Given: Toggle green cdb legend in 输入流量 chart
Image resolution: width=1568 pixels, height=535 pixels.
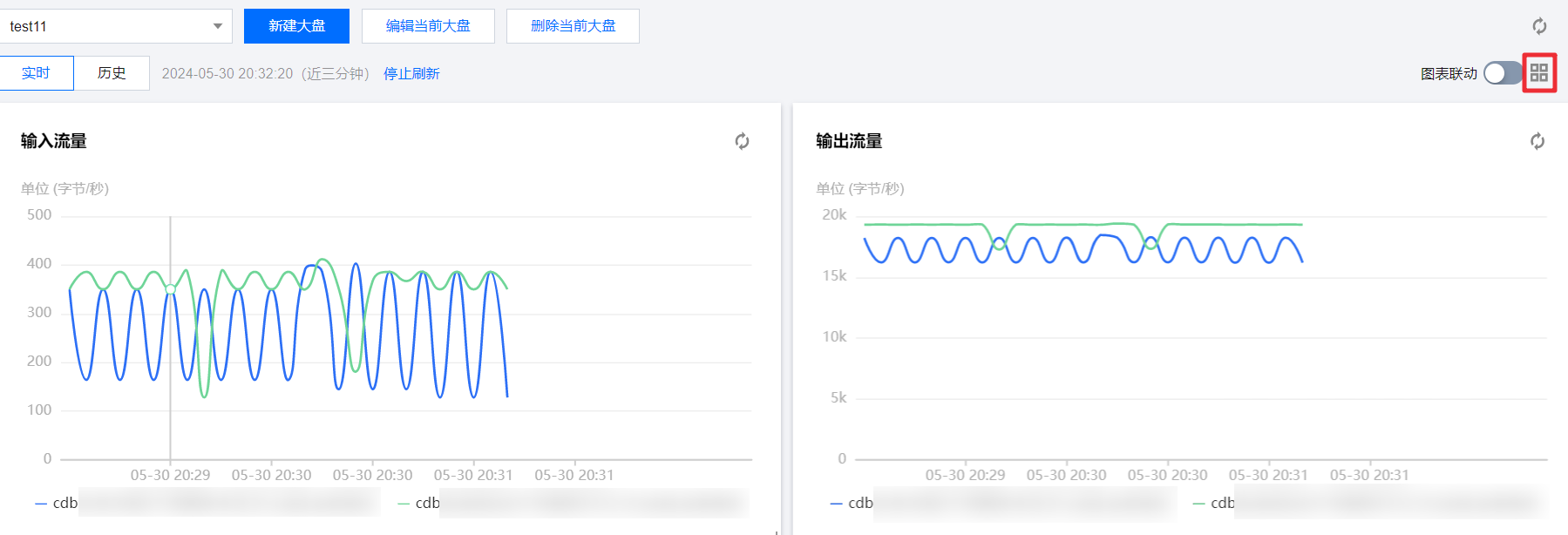Looking at the screenshot, I should click(420, 503).
